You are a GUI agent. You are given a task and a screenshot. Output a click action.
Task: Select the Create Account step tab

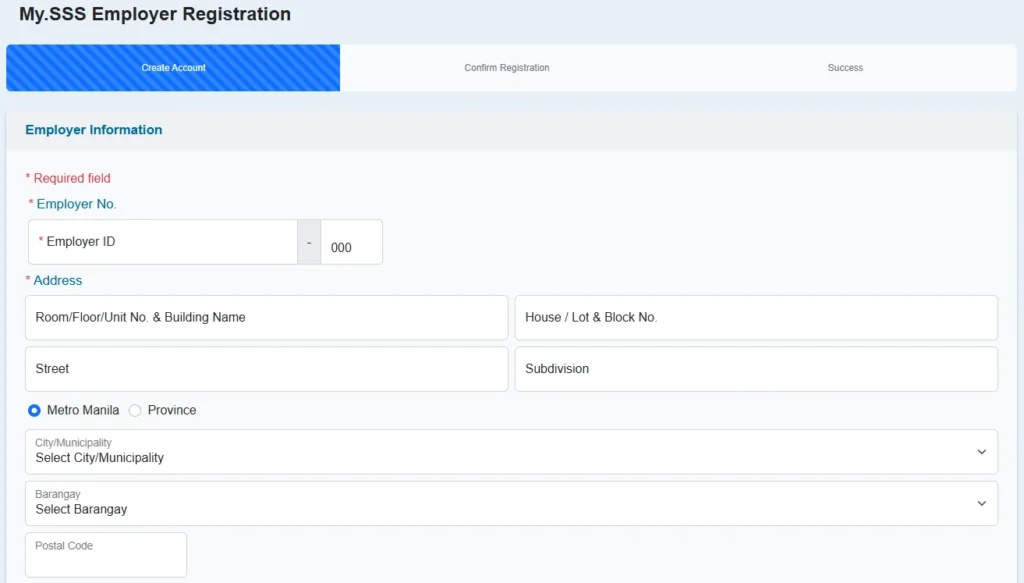173,68
